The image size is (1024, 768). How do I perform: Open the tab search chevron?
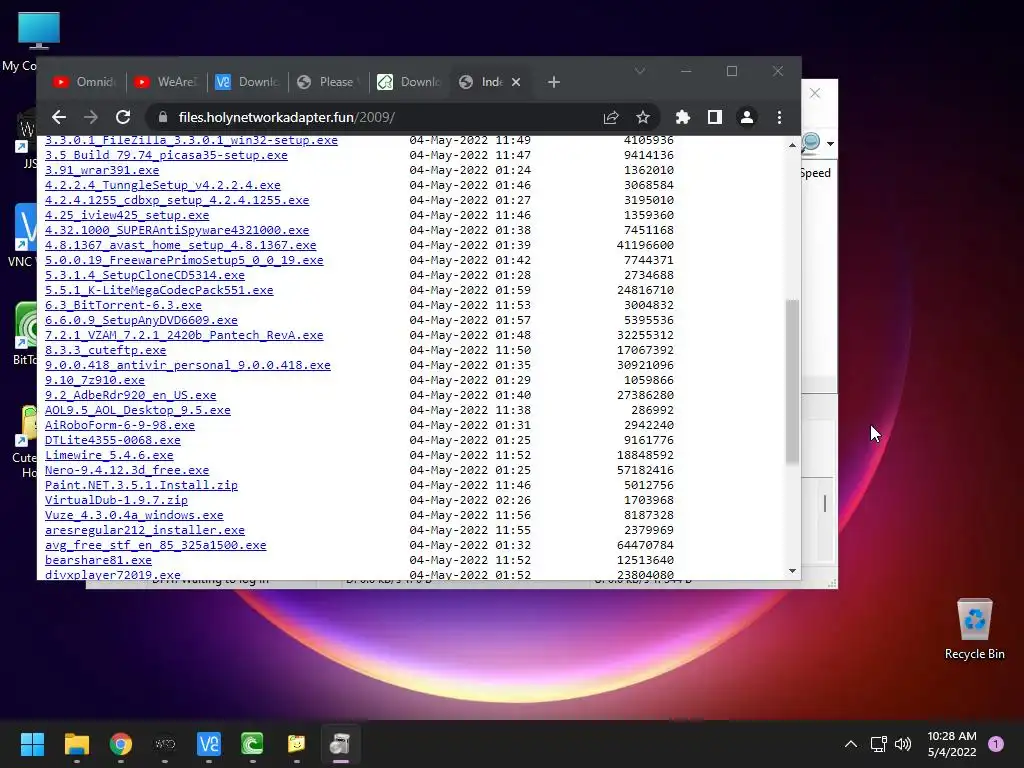point(640,71)
